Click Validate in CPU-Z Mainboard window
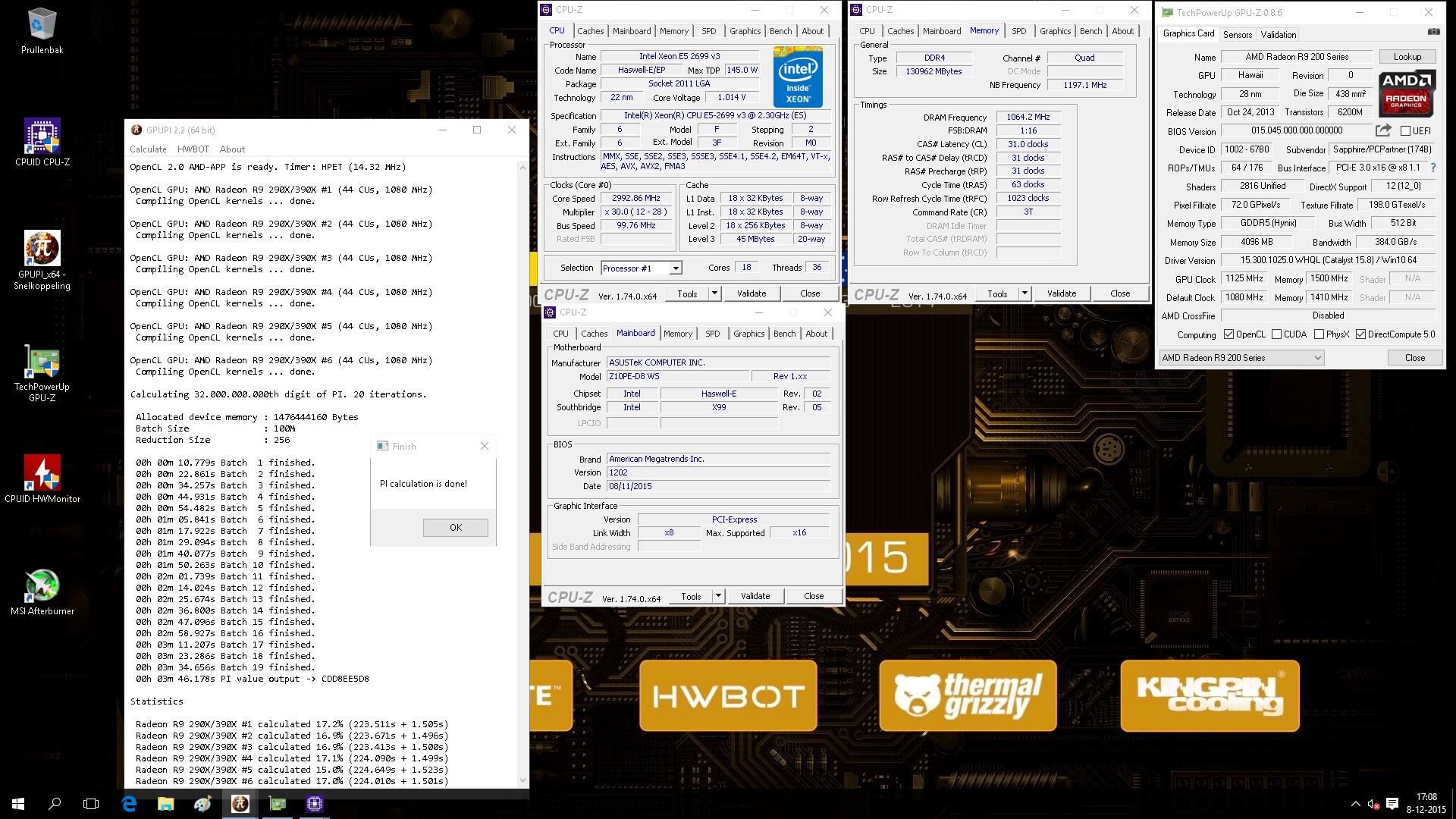The image size is (1456, 819). click(755, 595)
